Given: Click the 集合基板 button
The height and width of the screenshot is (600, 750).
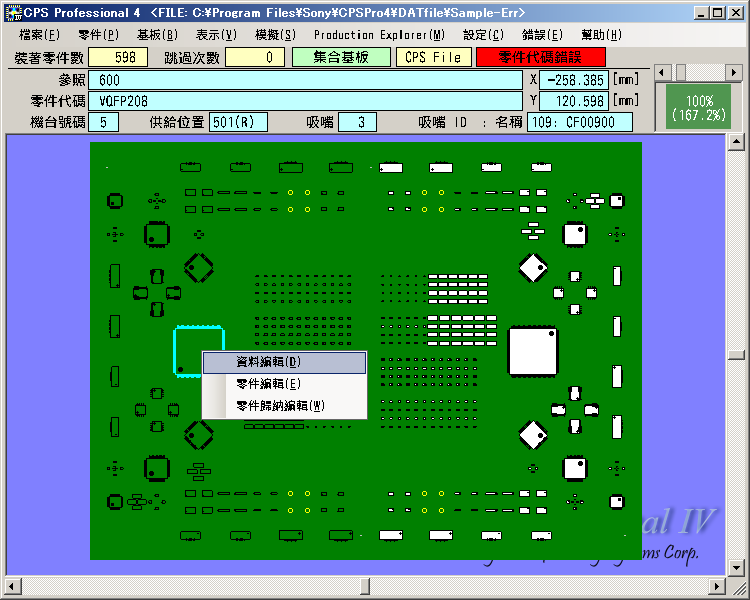Looking at the screenshot, I should point(341,57).
